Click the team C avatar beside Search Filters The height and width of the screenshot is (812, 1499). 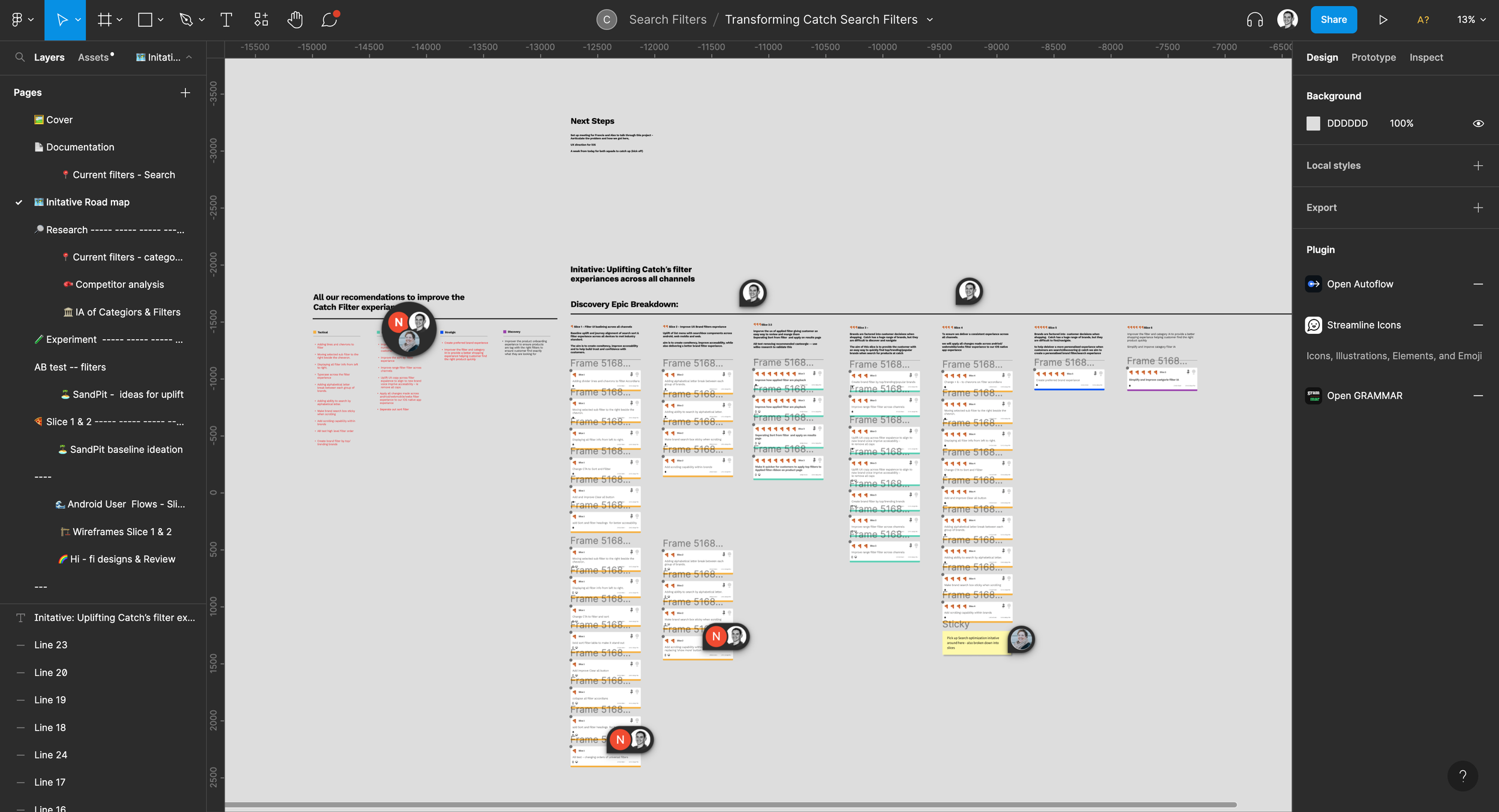[x=607, y=20]
